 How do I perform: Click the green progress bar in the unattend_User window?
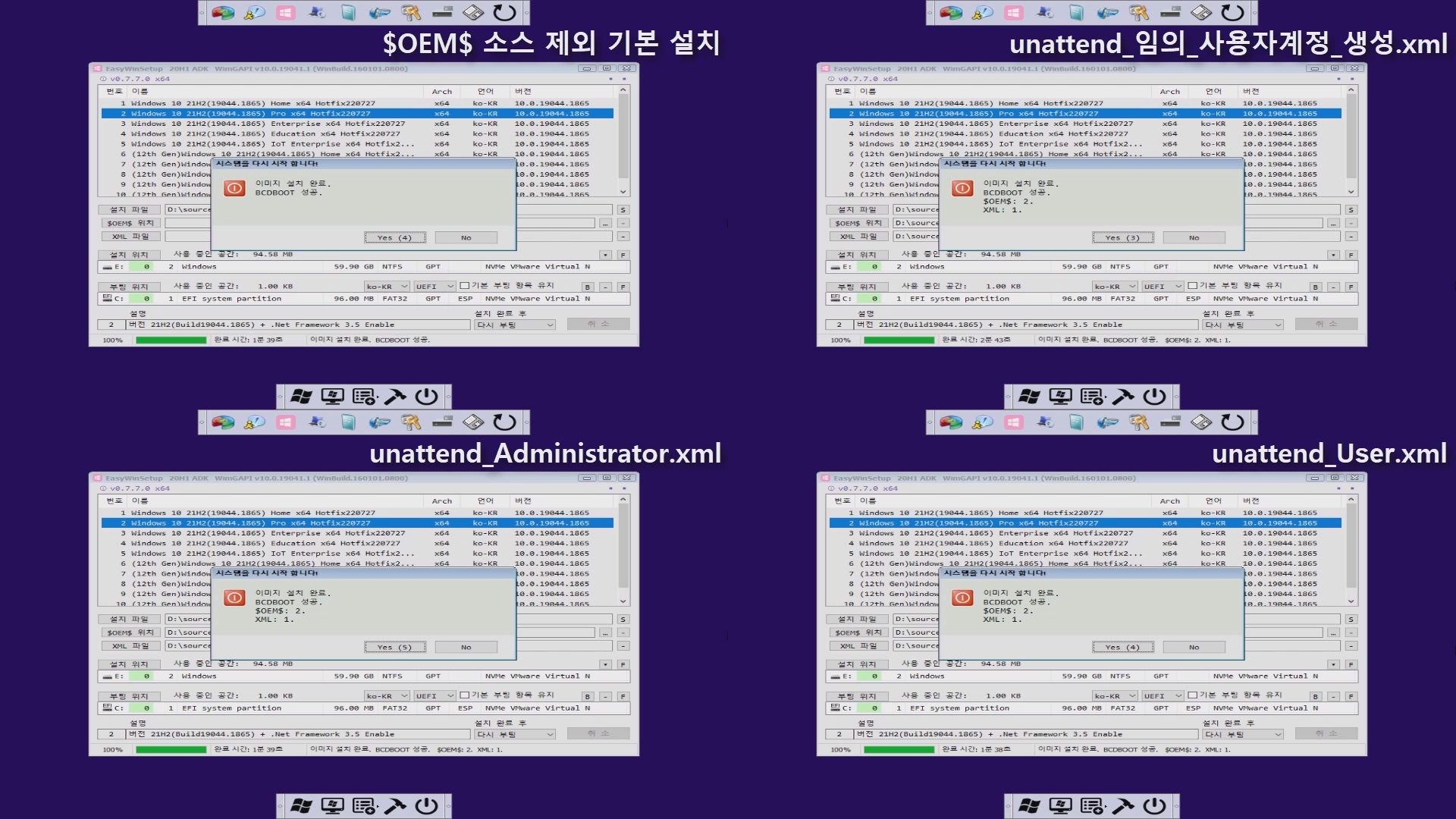[x=899, y=749]
